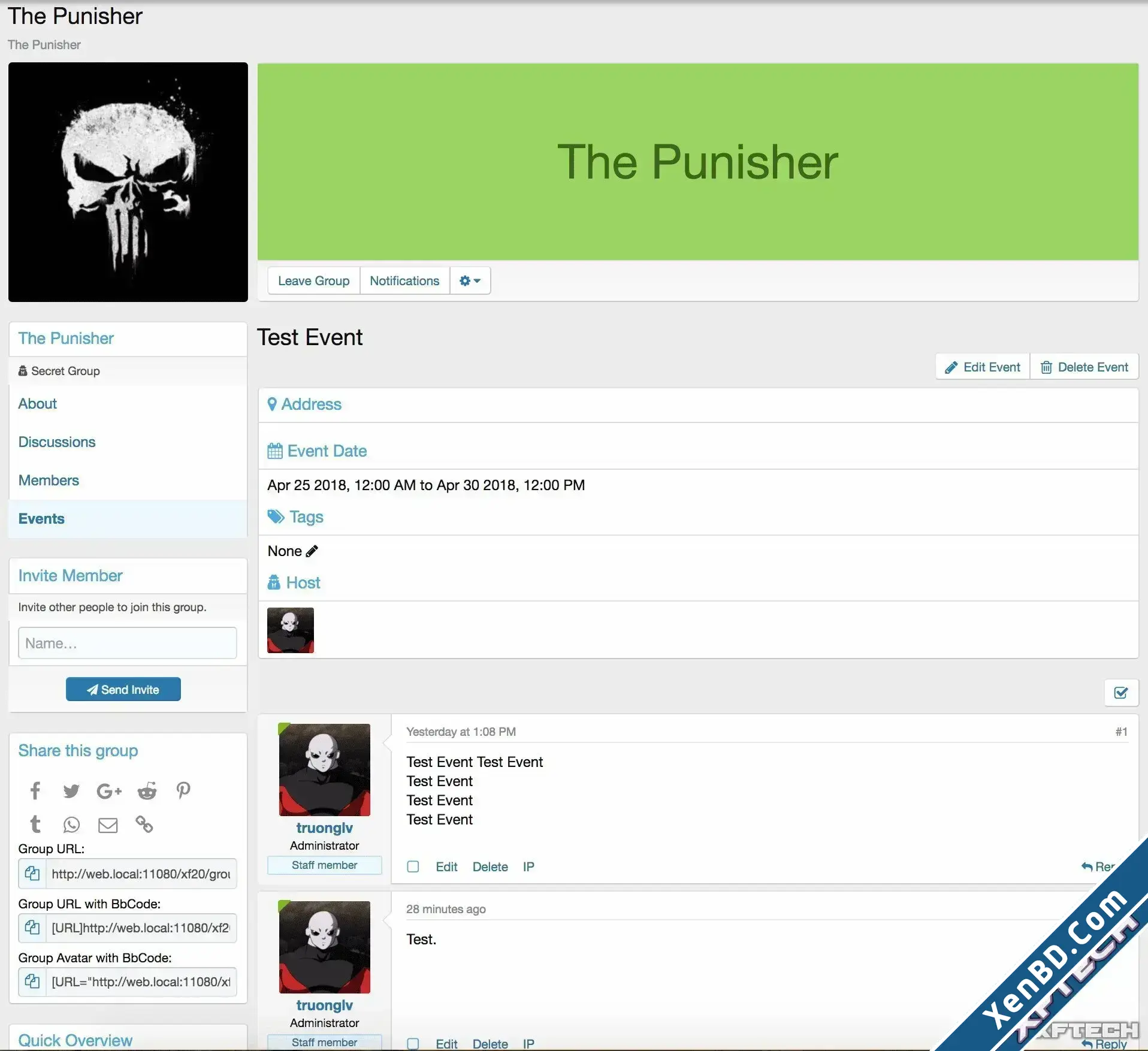Click Edit Event button
Screen dimensions: 1148x1051
(x=983, y=367)
